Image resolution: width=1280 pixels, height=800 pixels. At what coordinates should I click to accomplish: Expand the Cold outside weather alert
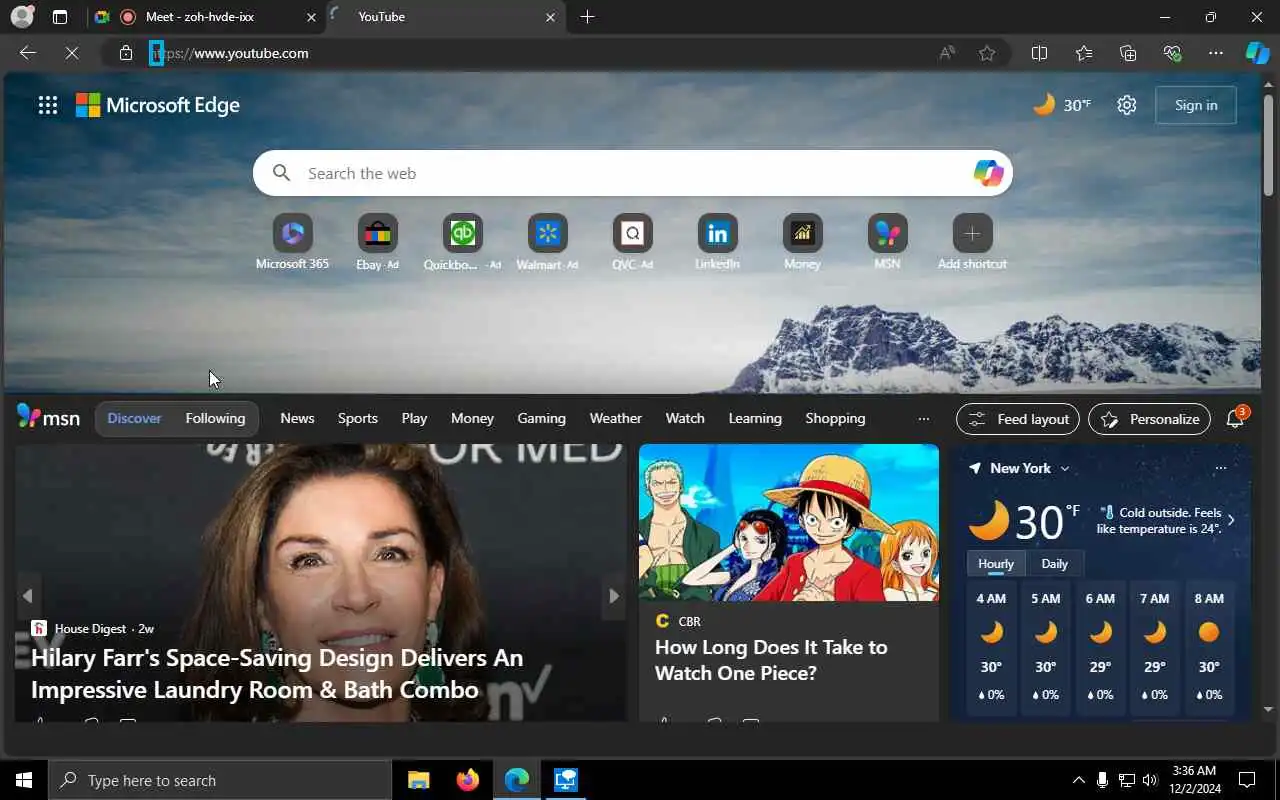tap(1231, 520)
